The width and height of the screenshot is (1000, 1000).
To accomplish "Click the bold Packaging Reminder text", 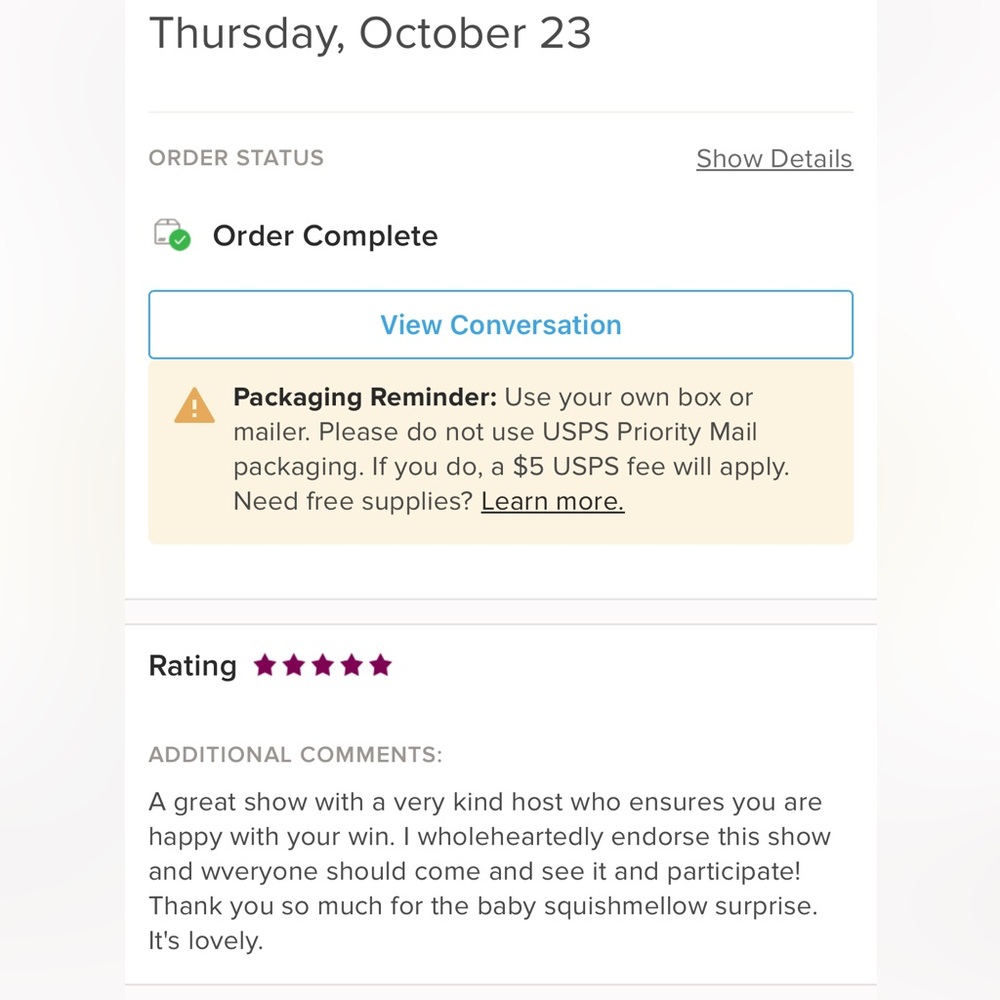I will coord(364,397).
